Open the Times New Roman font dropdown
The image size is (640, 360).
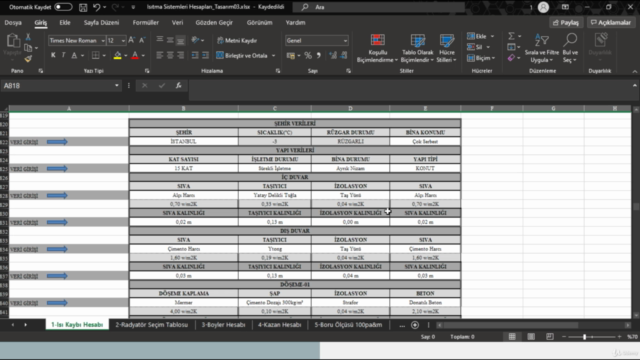(103, 40)
